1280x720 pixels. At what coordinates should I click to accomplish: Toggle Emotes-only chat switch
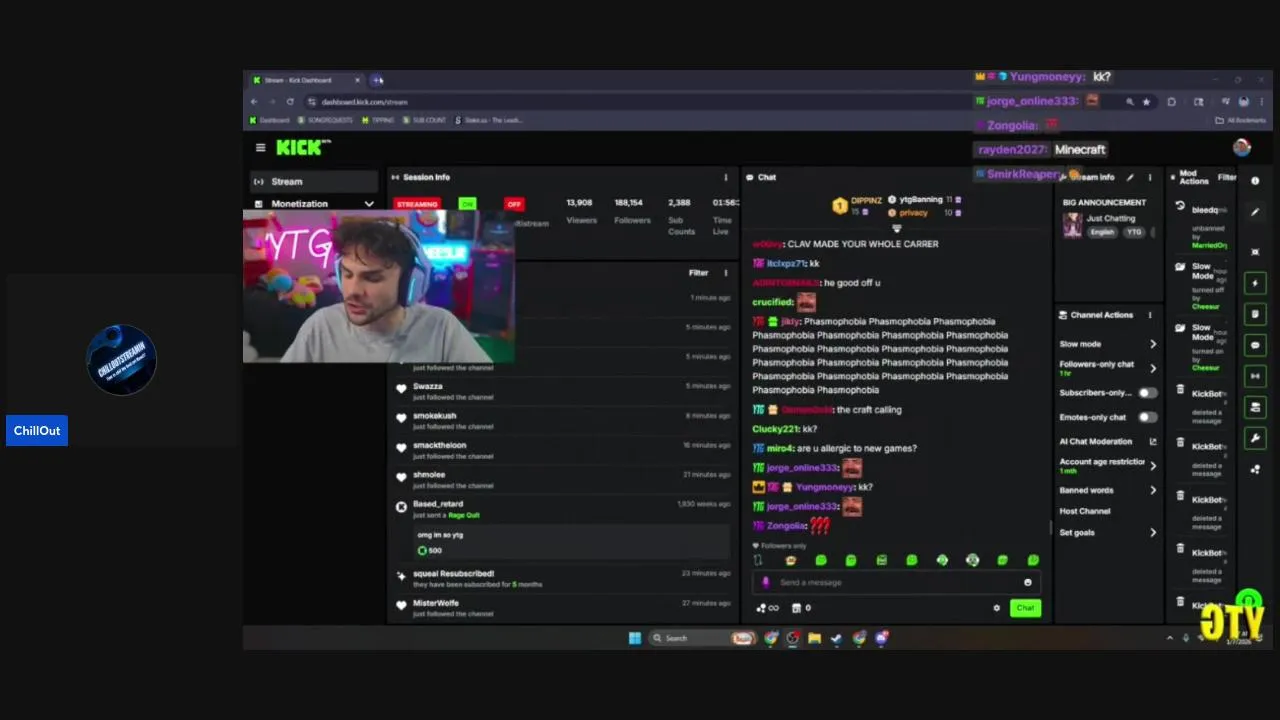(1147, 417)
